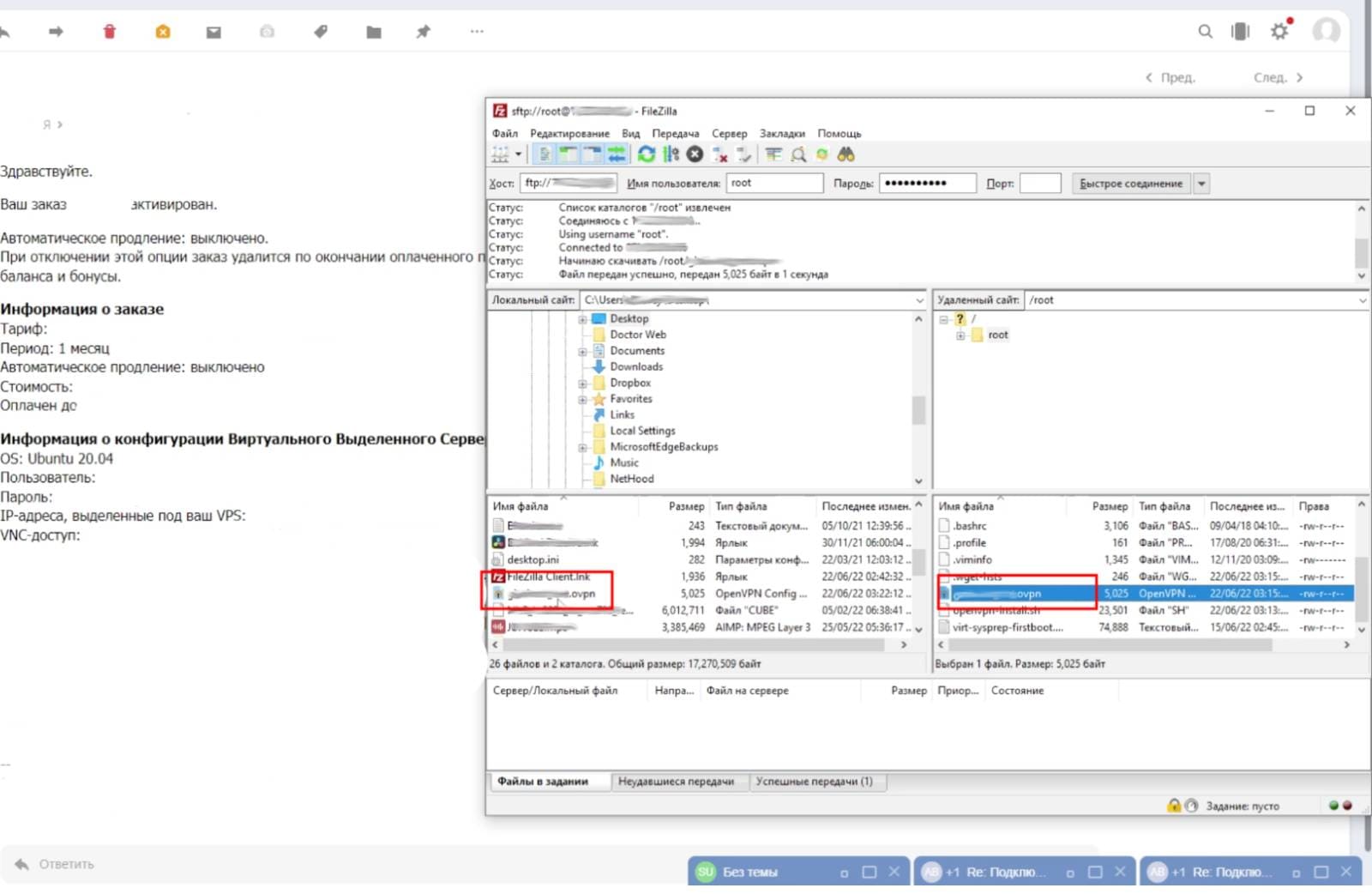The height and width of the screenshot is (894, 1372).
Task: Click the mark unread envelope icon
Action: (x=214, y=32)
